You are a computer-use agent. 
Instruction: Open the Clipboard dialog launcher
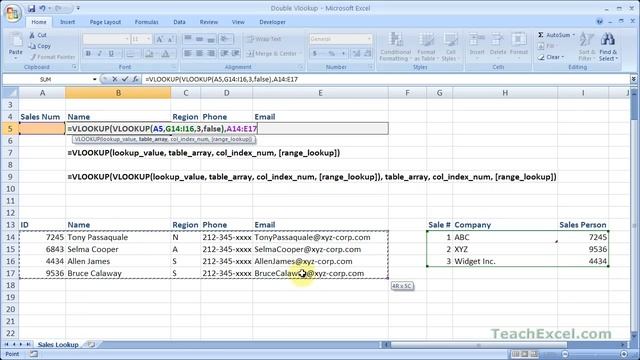pos(75,67)
